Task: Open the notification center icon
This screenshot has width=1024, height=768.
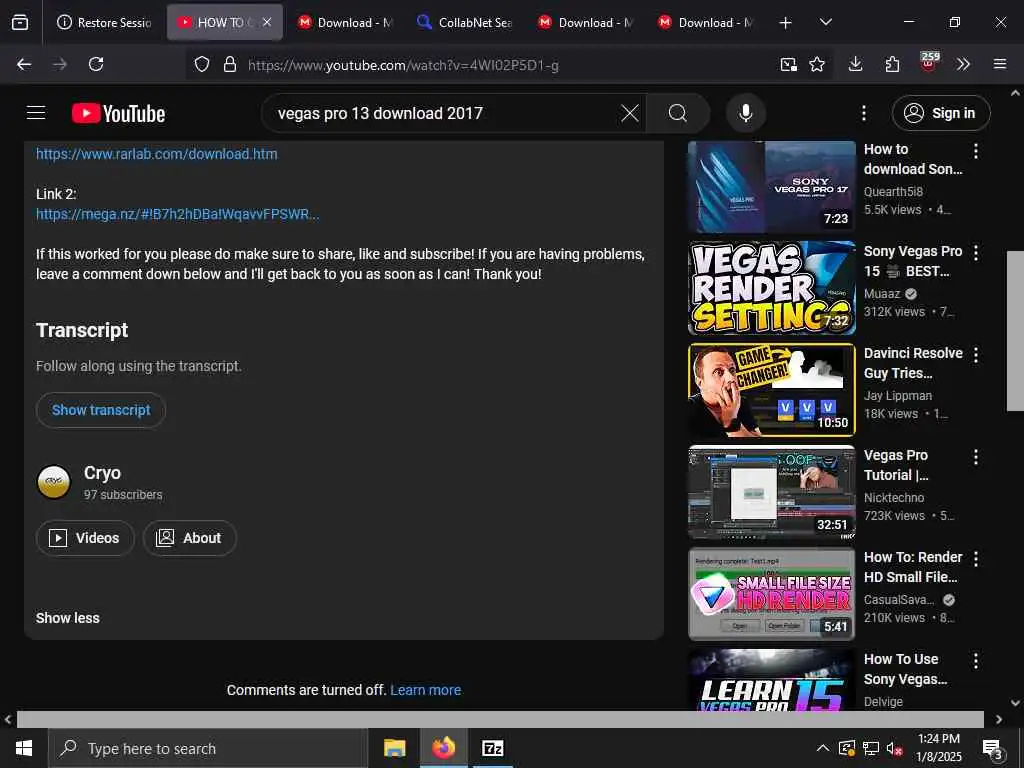Action: pos(993,749)
